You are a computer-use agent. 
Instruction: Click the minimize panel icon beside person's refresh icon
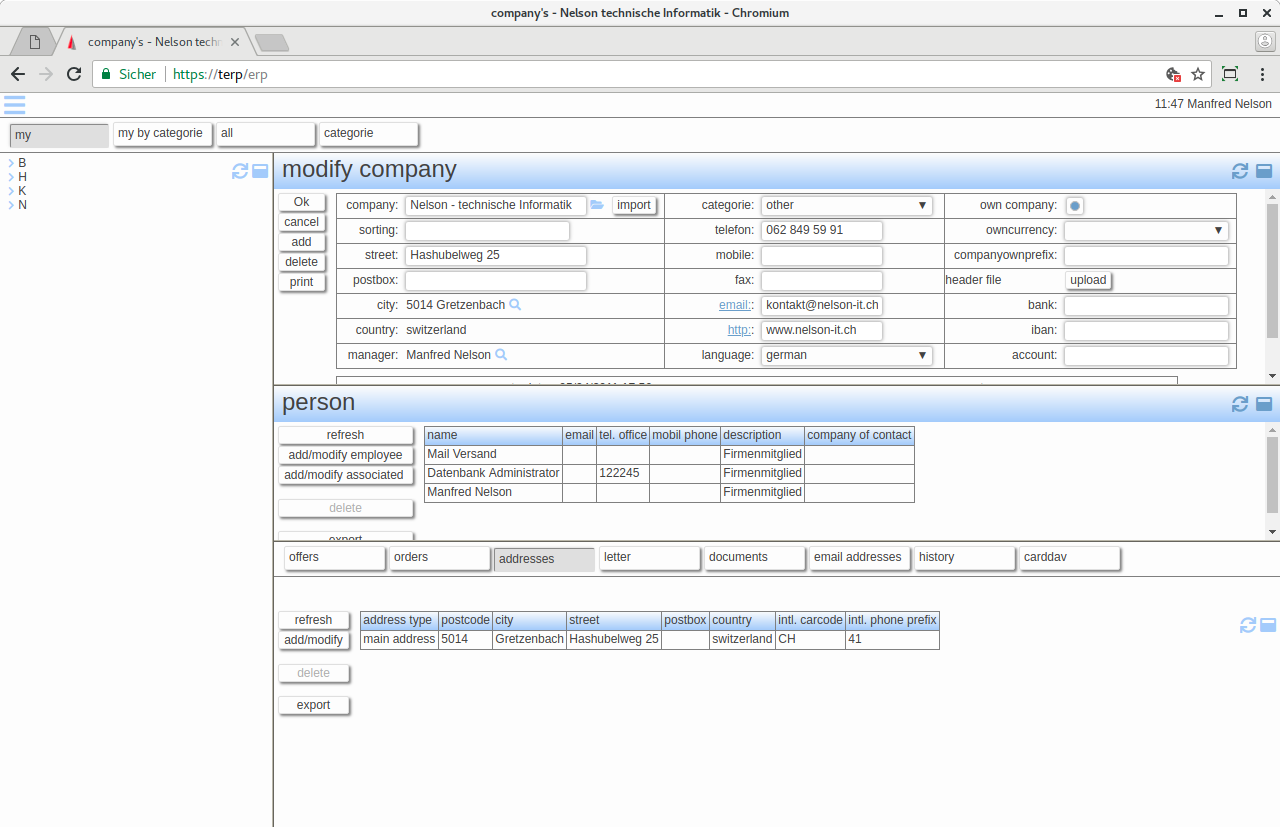(x=1263, y=404)
